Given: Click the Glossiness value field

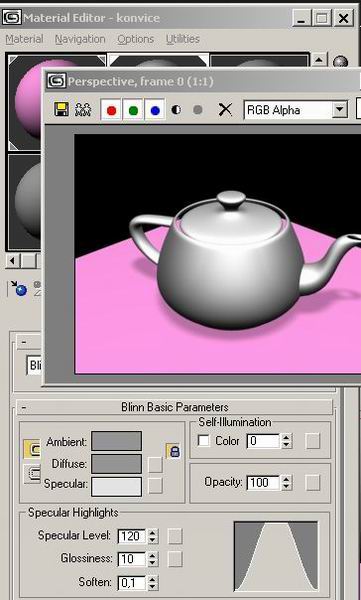Looking at the screenshot, I should [132, 559].
